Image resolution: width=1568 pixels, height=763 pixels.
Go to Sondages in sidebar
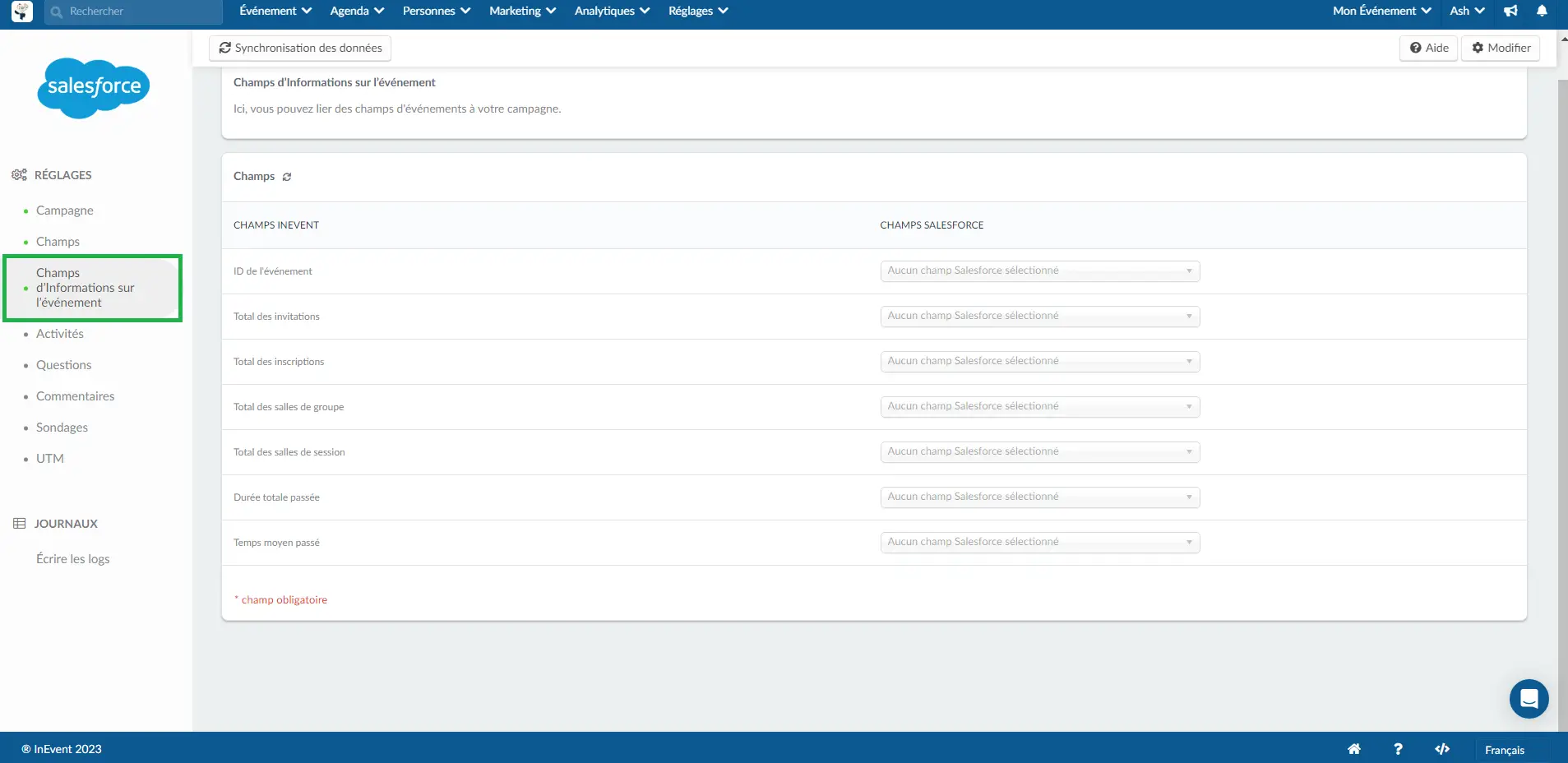coord(62,428)
